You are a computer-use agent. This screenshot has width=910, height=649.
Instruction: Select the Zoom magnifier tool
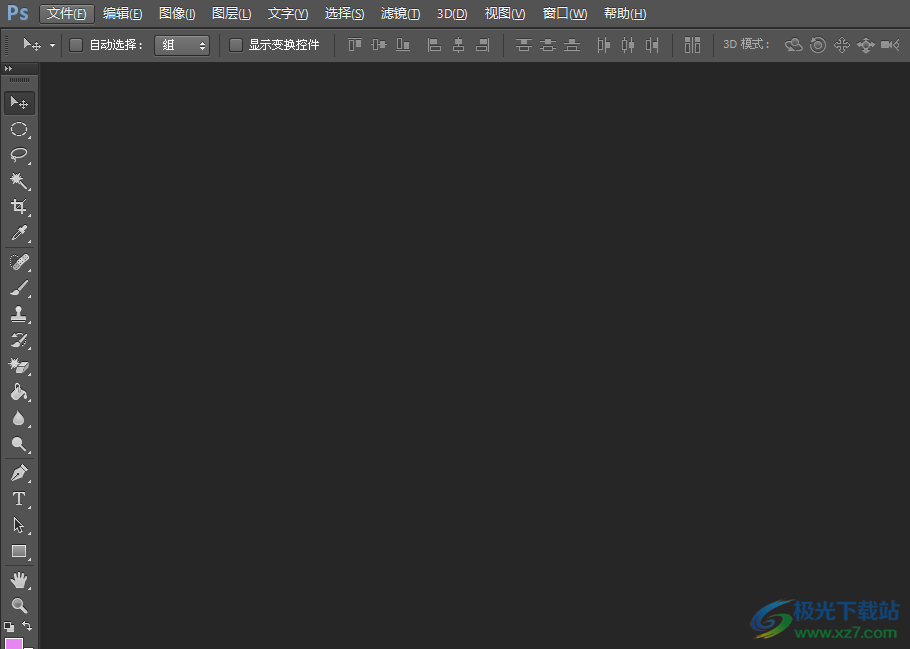19,605
